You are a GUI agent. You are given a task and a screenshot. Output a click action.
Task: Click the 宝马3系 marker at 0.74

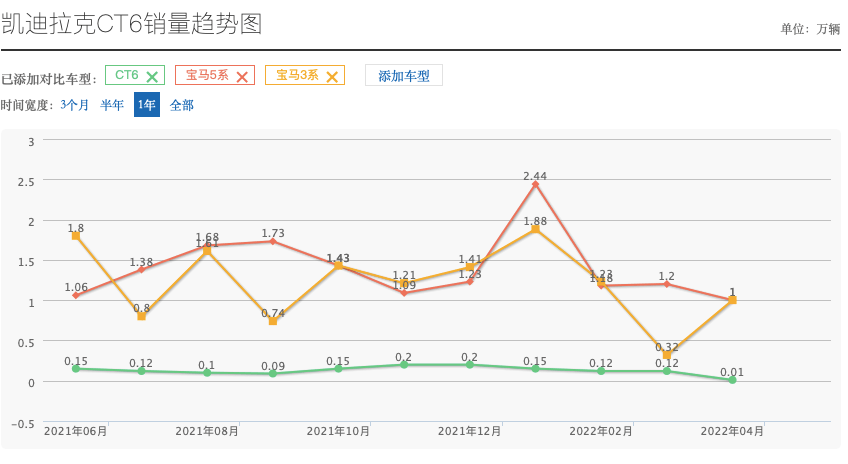click(x=273, y=321)
